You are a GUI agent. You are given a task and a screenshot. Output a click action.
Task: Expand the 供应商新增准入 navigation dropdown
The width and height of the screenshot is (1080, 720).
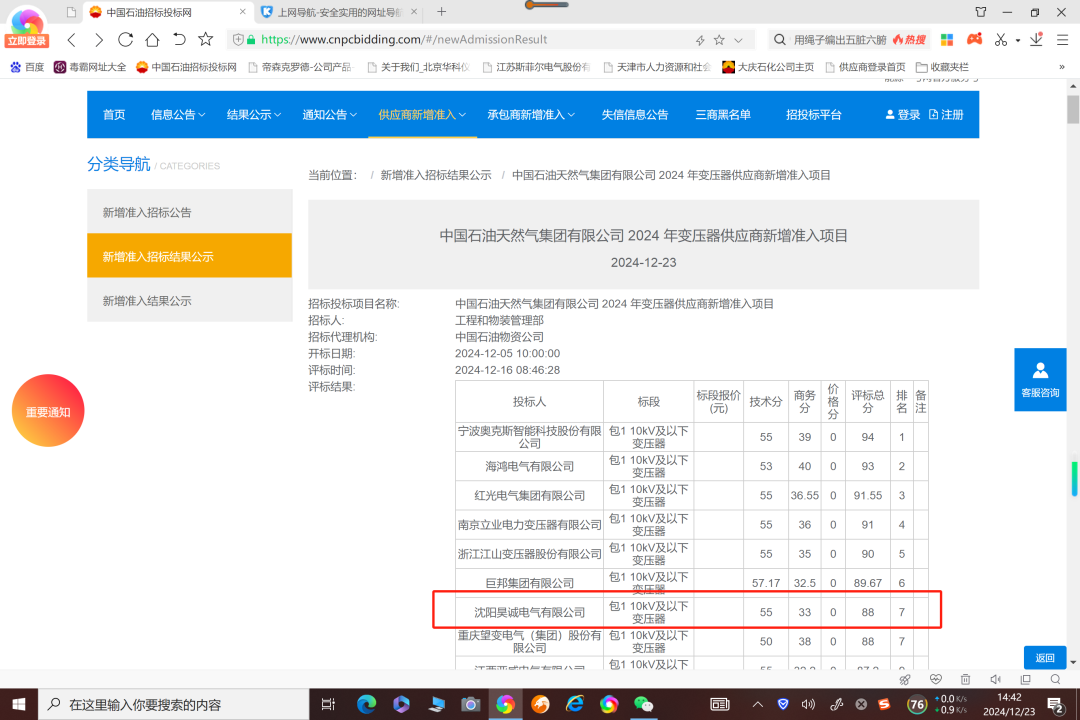(x=422, y=115)
